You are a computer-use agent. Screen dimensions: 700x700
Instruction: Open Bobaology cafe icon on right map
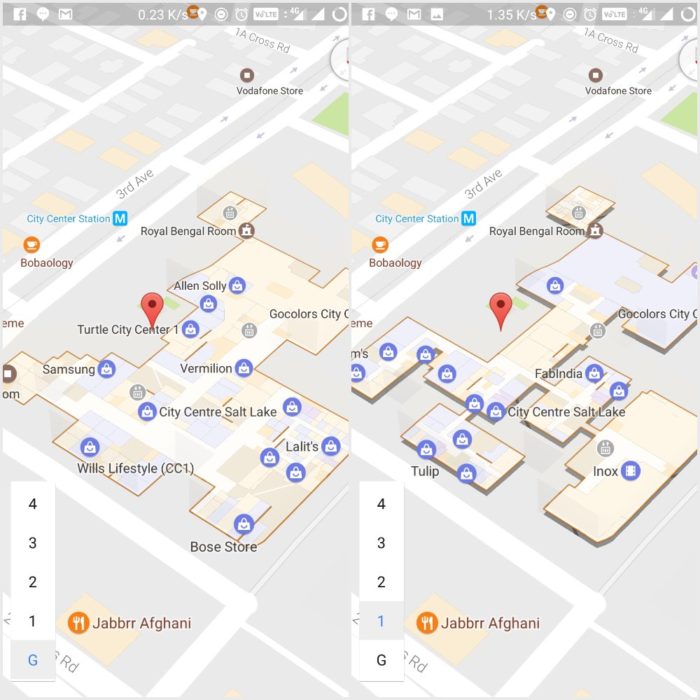coord(380,245)
